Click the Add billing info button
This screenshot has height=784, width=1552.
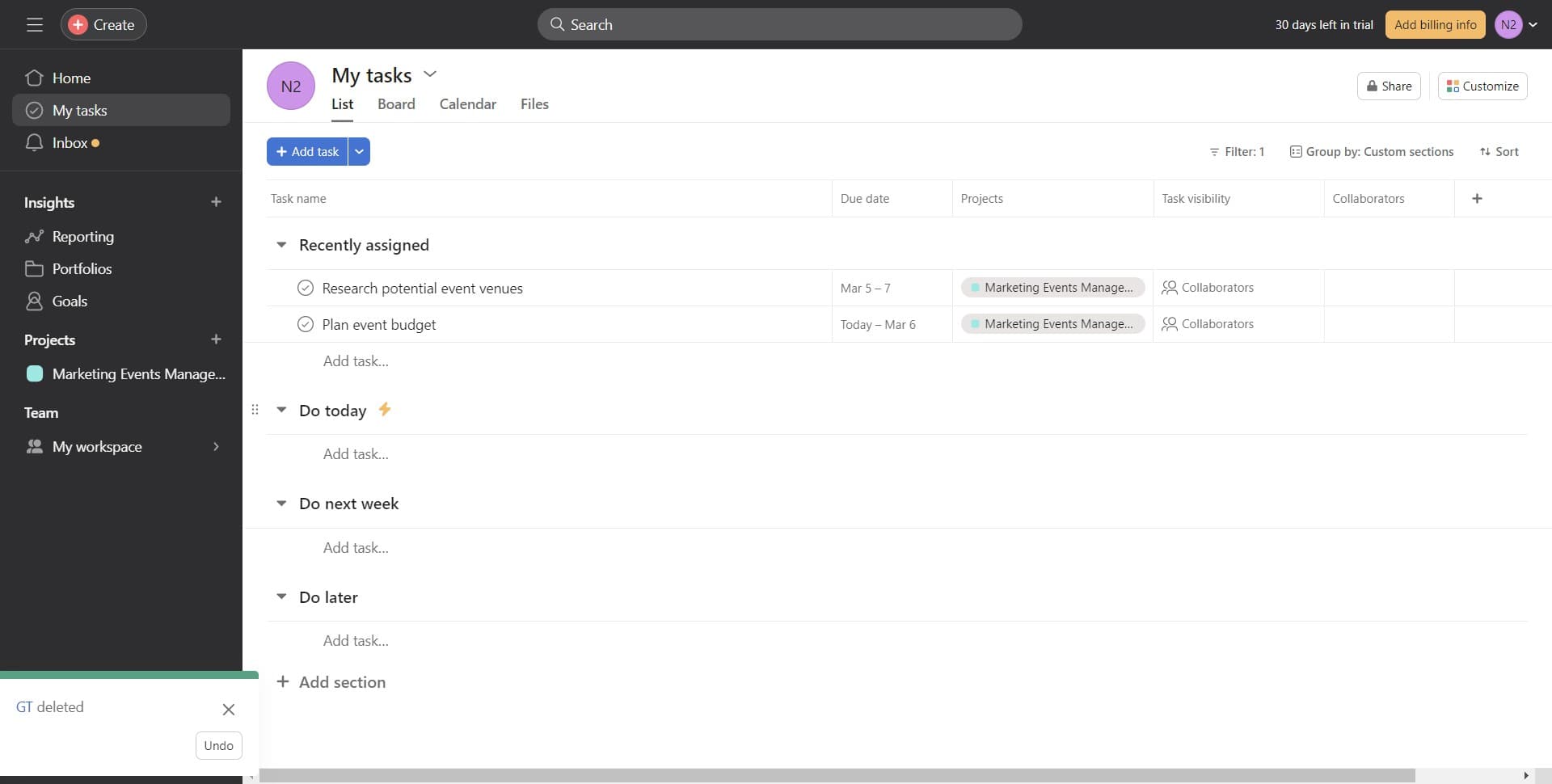coord(1435,24)
